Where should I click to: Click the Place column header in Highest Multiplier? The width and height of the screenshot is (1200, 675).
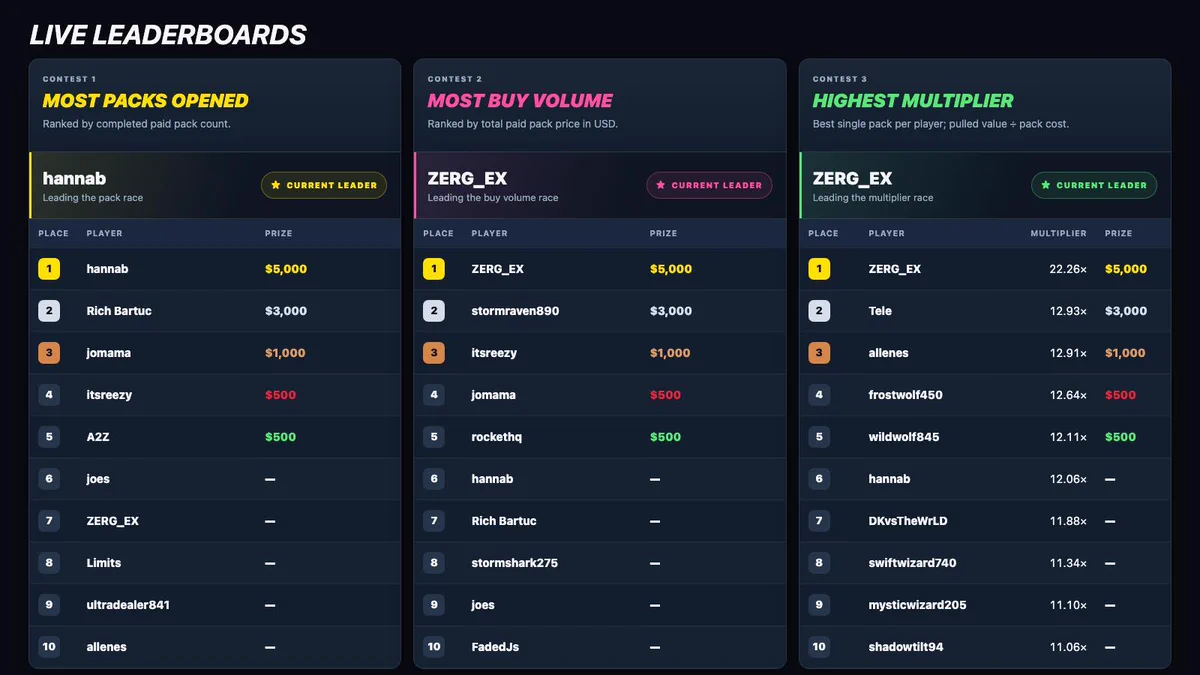pyautogui.click(x=823, y=233)
